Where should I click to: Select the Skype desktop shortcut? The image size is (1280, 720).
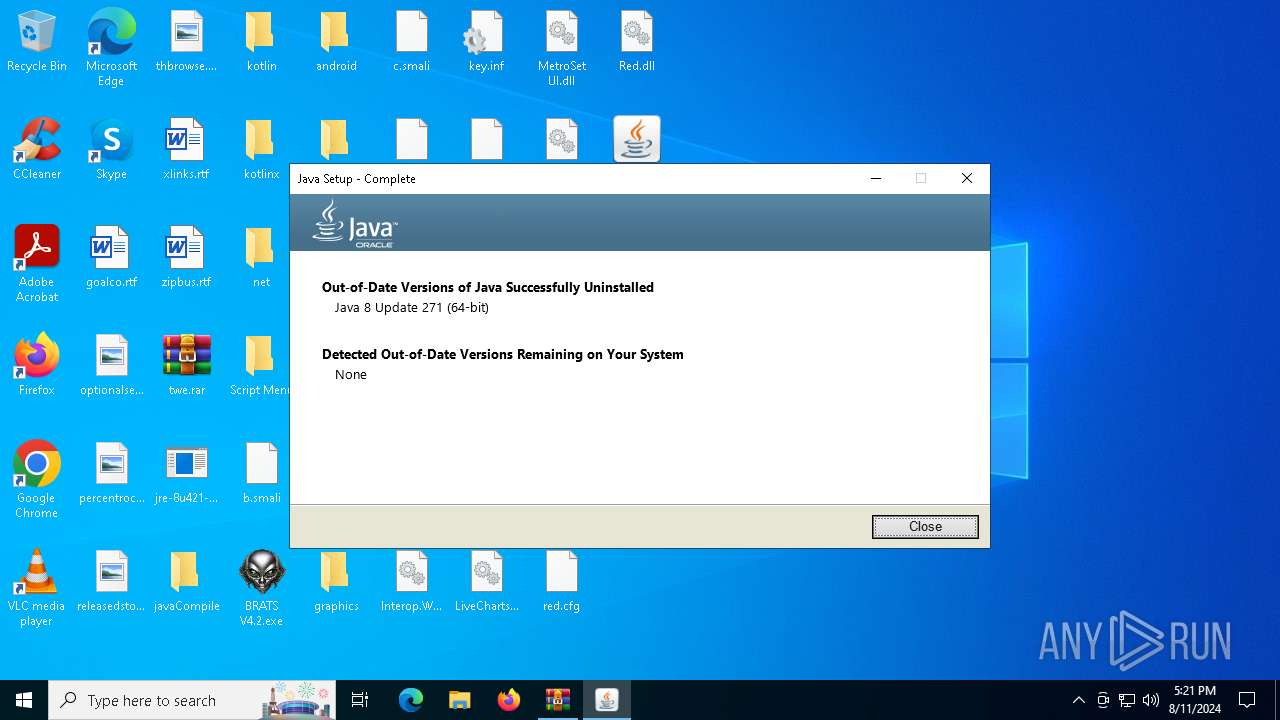click(x=111, y=149)
